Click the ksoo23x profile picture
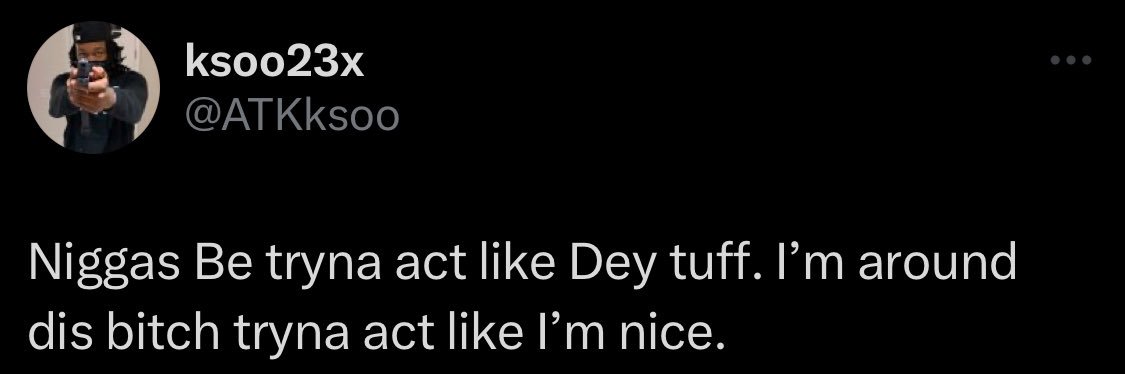The height and width of the screenshot is (374, 1125). [93, 88]
